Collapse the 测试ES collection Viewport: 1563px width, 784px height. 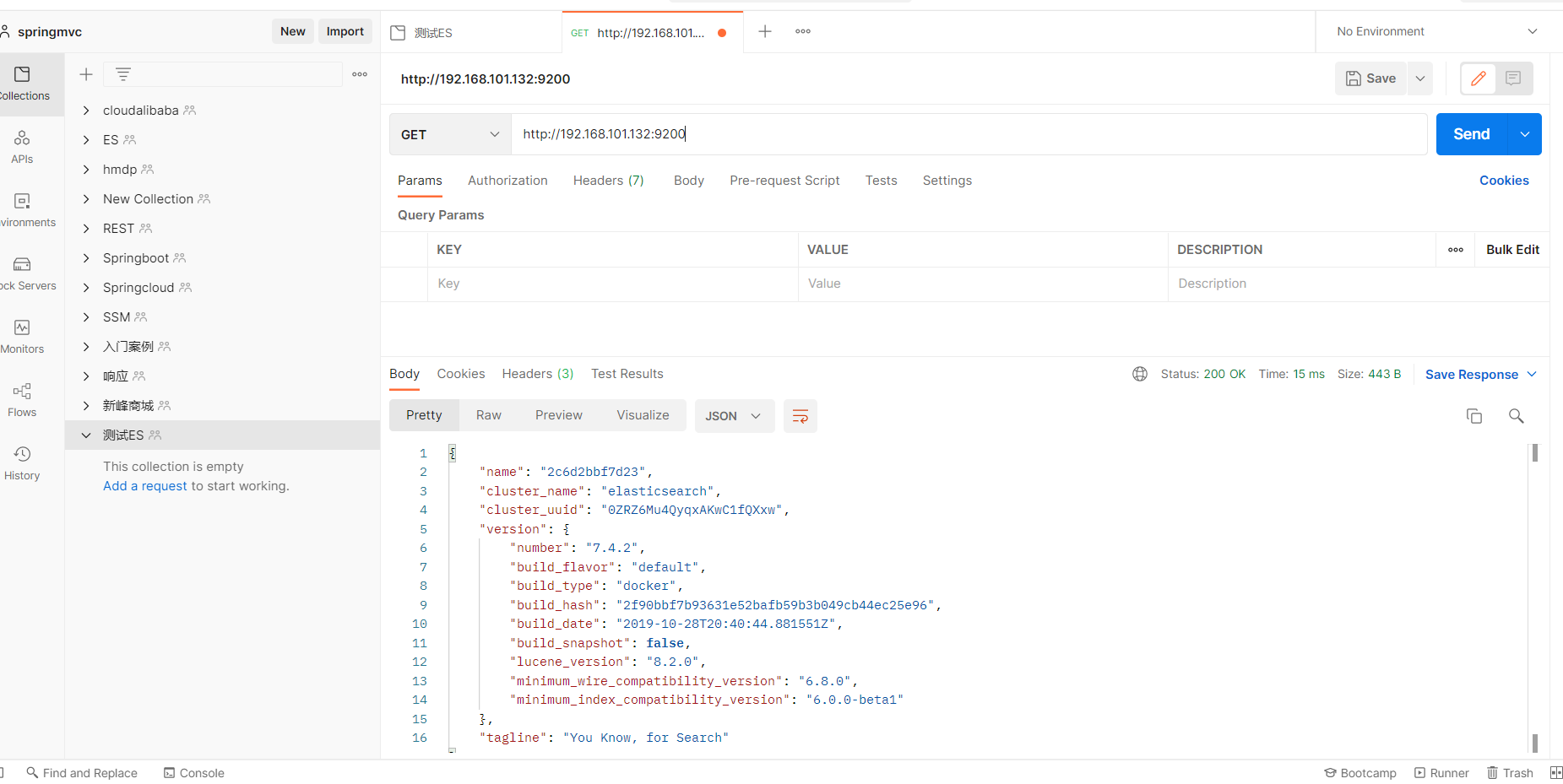pos(86,435)
